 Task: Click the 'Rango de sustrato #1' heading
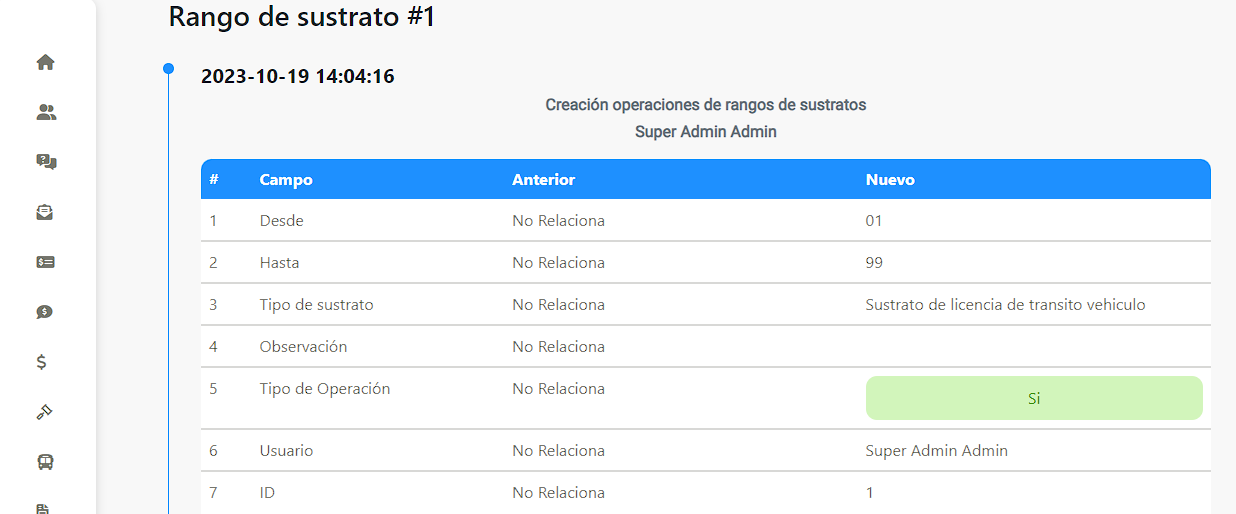tap(301, 17)
